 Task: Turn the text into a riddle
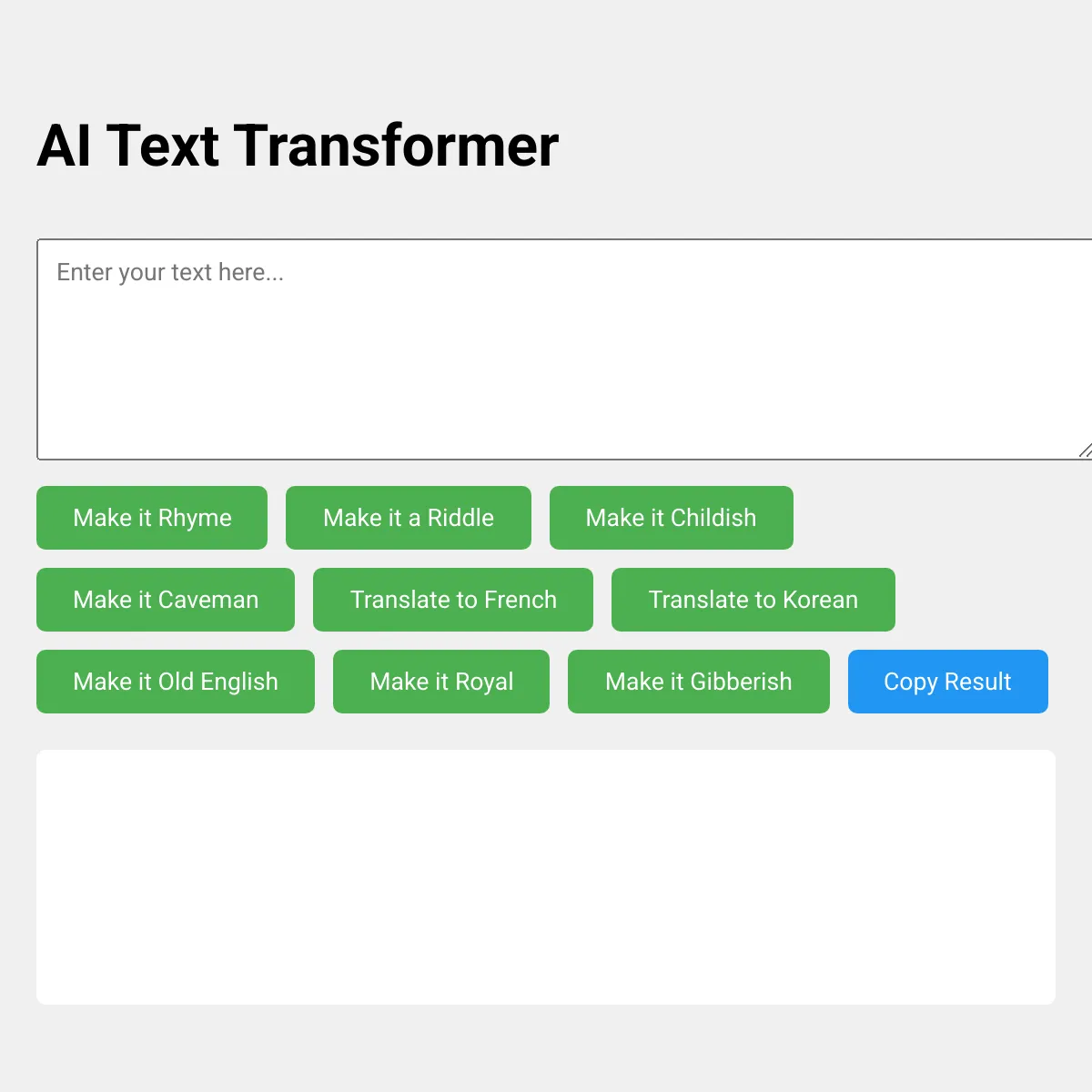[409, 518]
